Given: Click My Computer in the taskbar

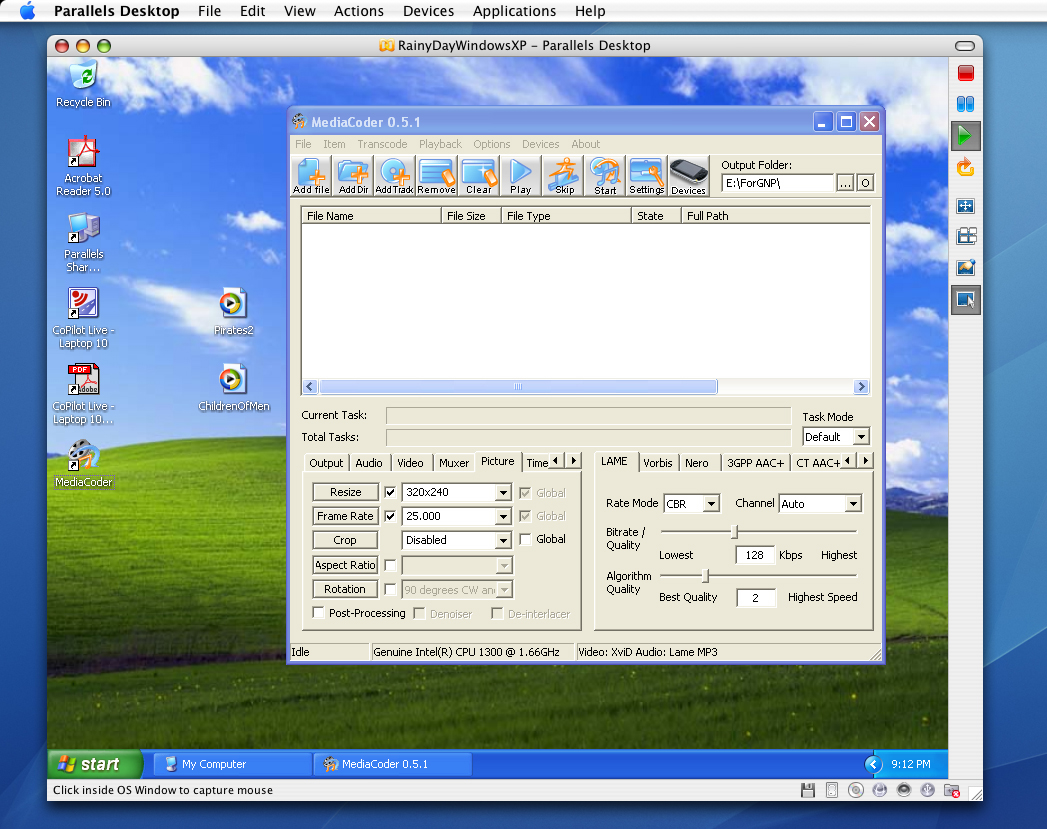Looking at the screenshot, I should tap(232, 764).
